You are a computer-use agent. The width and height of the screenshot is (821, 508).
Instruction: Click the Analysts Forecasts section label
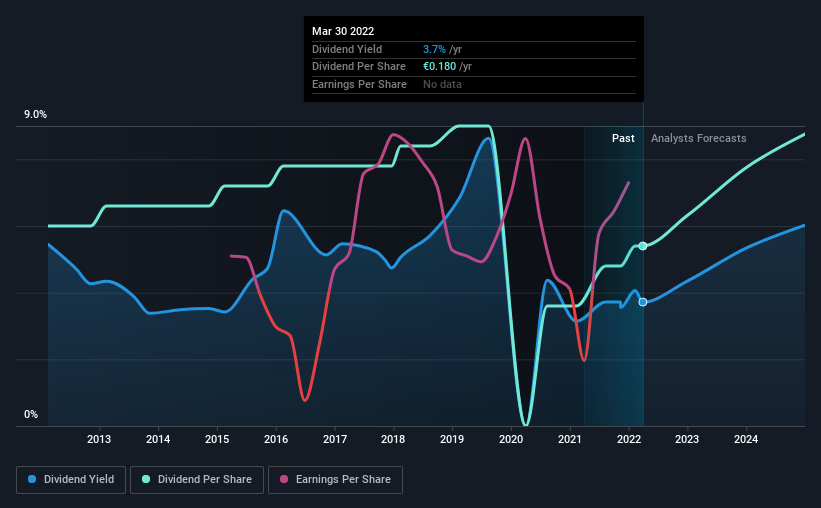(698, 138)
